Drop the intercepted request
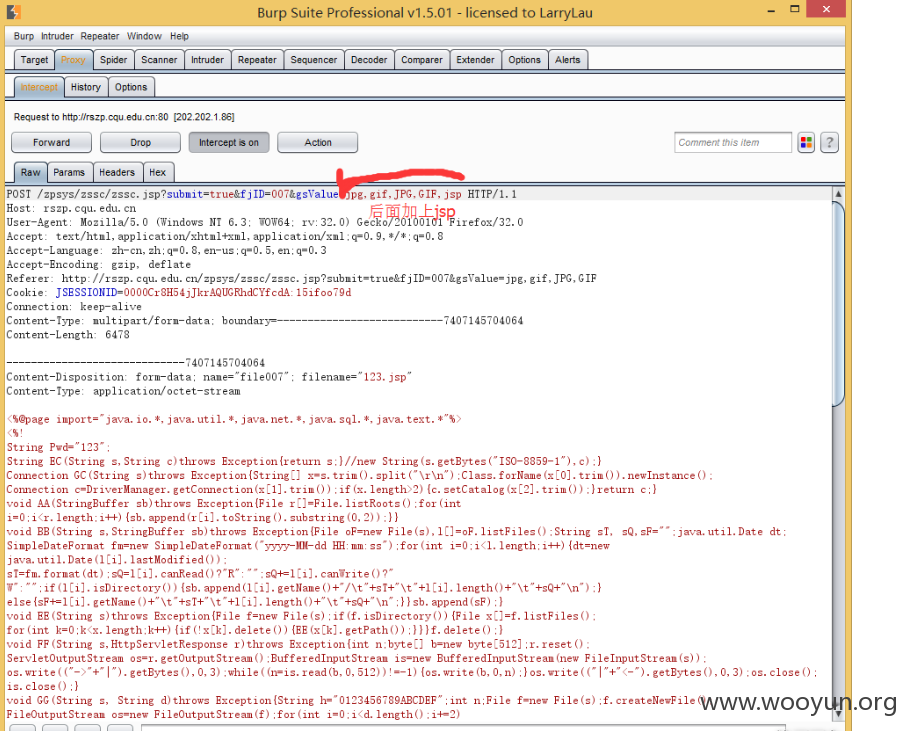906x731 pixels. tap(140, 143)
